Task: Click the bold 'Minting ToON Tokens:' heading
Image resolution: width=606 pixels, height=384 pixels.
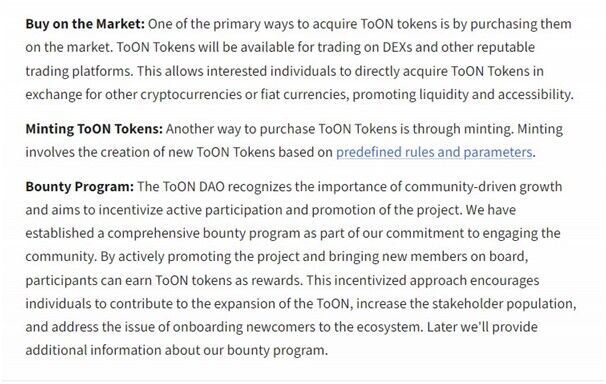Action: [94, 129]
